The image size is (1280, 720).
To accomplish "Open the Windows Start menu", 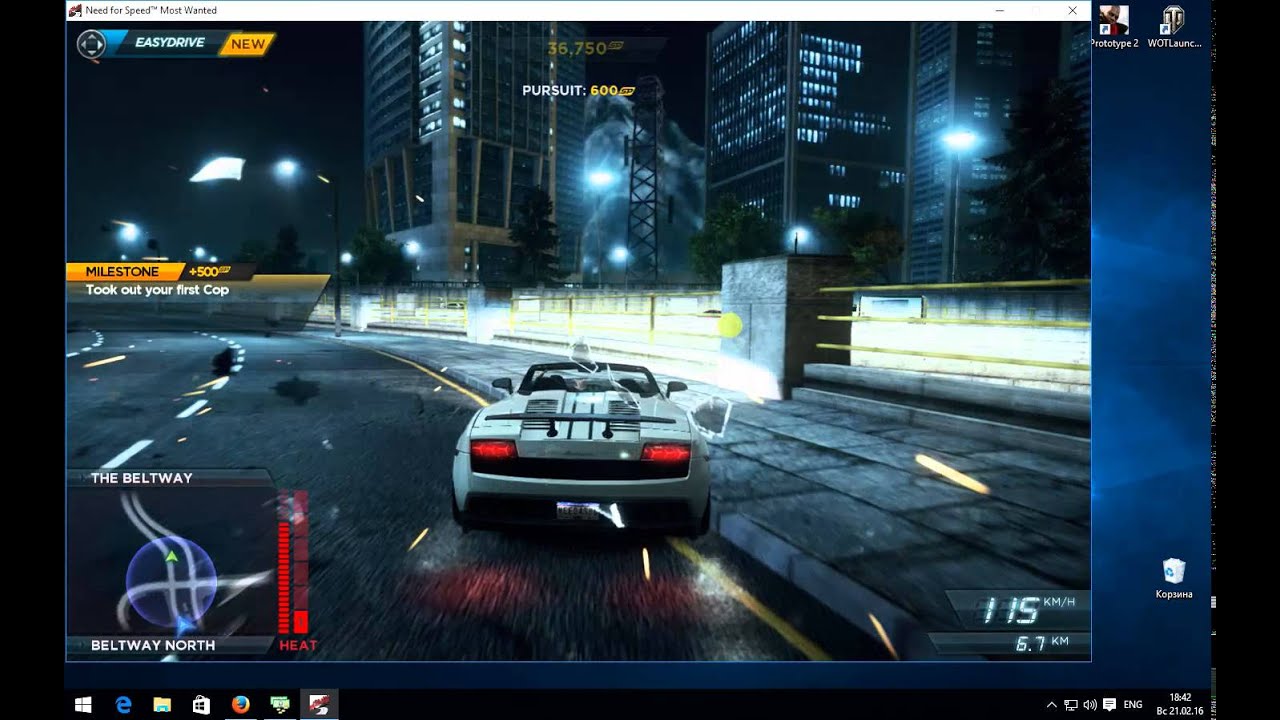I will [x=83, y=704].
